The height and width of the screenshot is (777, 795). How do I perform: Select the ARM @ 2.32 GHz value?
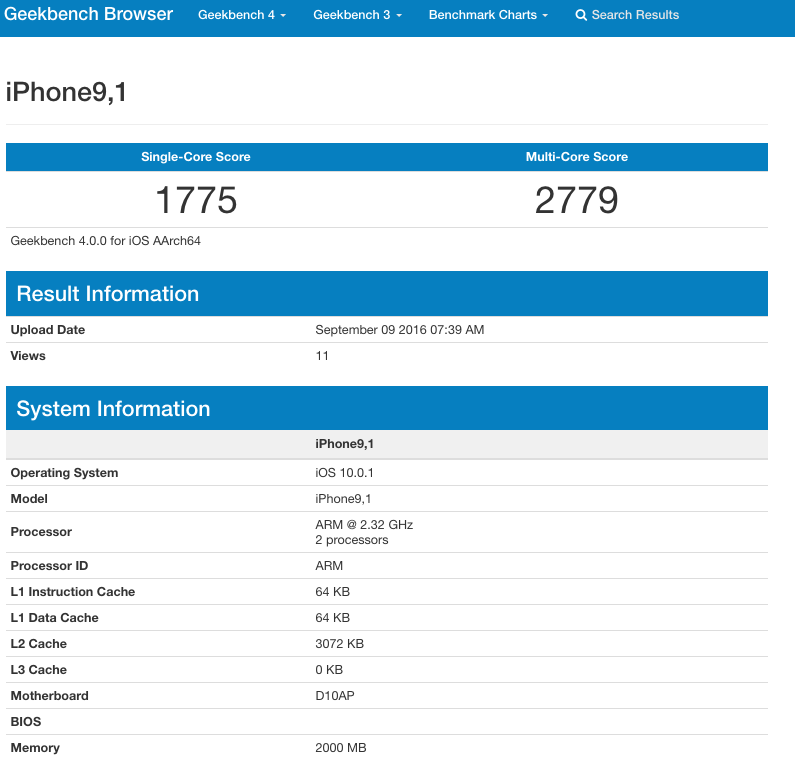364,524
